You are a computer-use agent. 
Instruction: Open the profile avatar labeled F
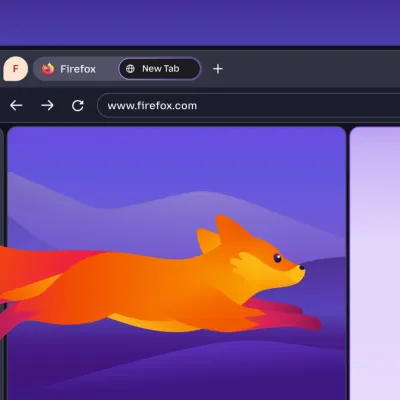[x=15, y=69]
